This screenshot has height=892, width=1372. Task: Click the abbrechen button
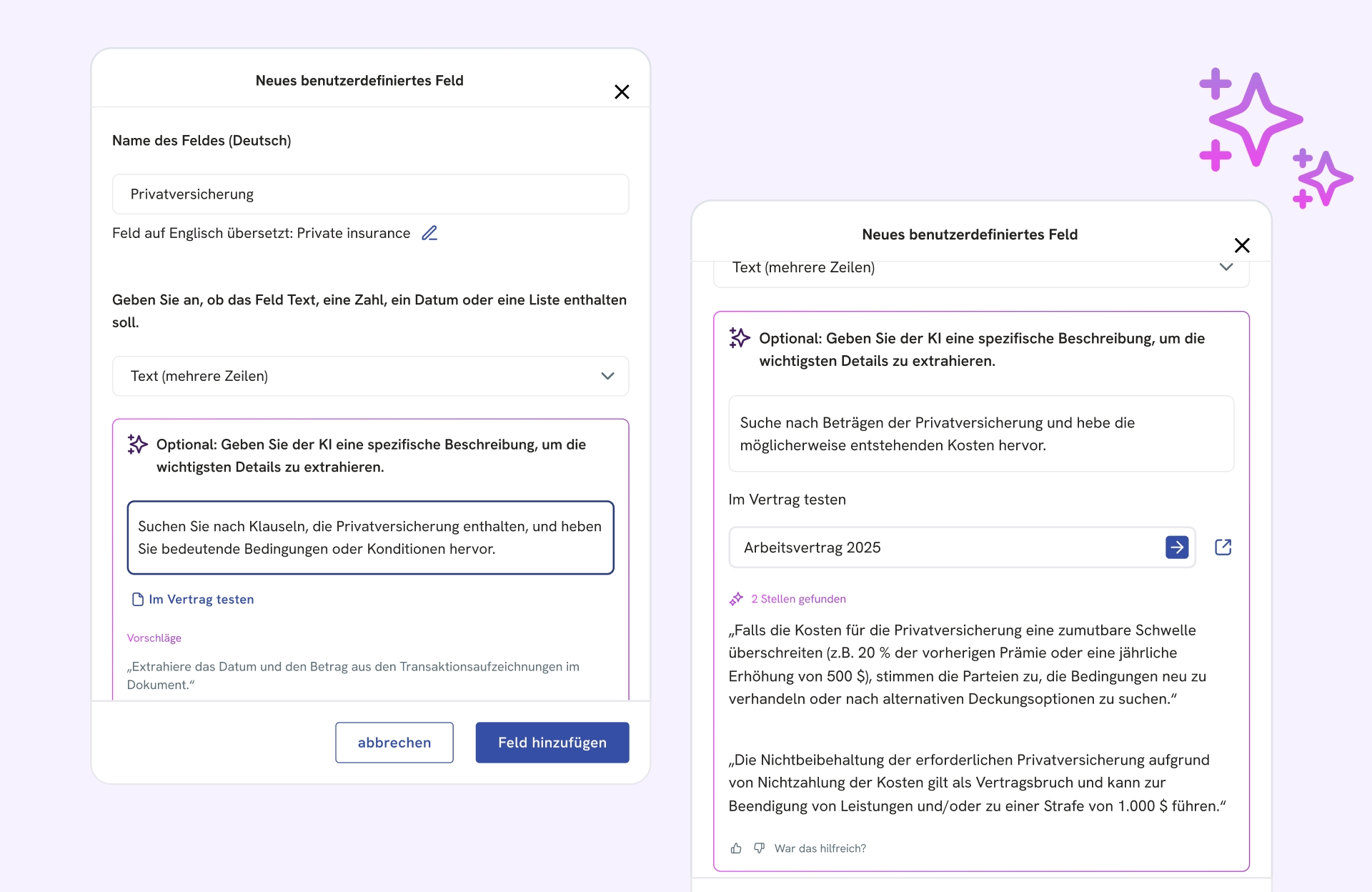394,743
